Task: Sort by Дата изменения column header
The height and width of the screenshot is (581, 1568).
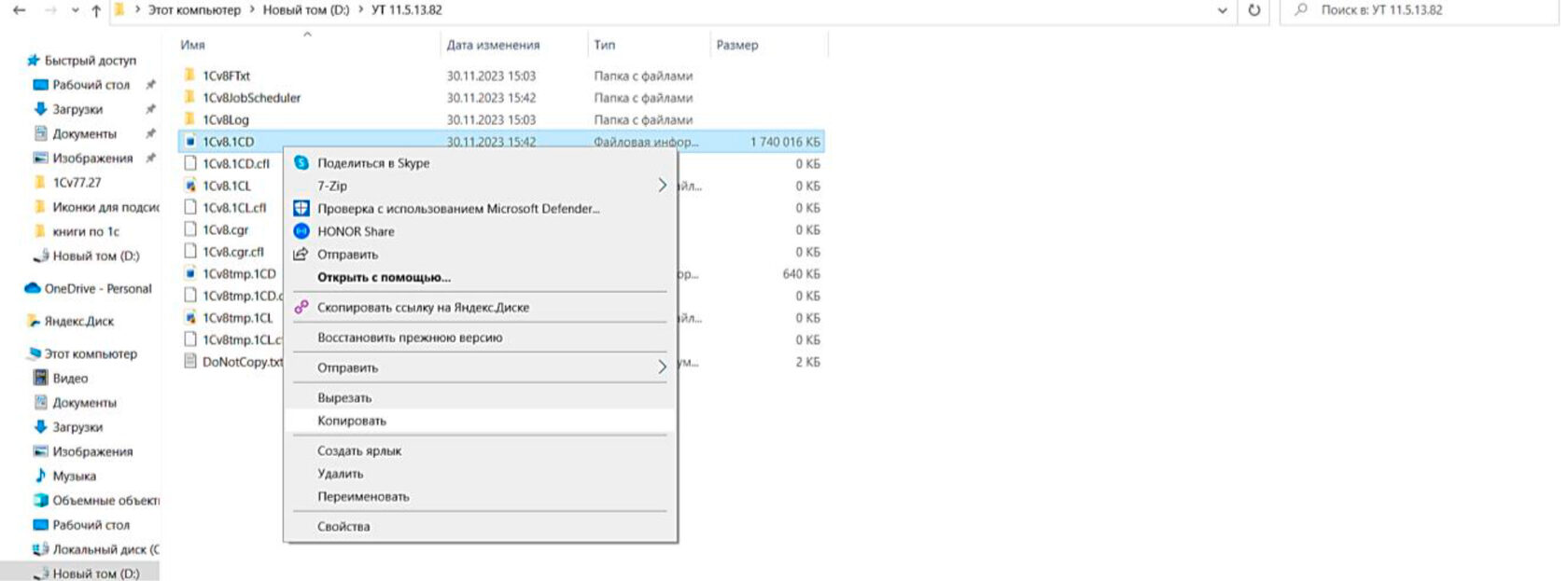Action: click(x=493, y=45)
